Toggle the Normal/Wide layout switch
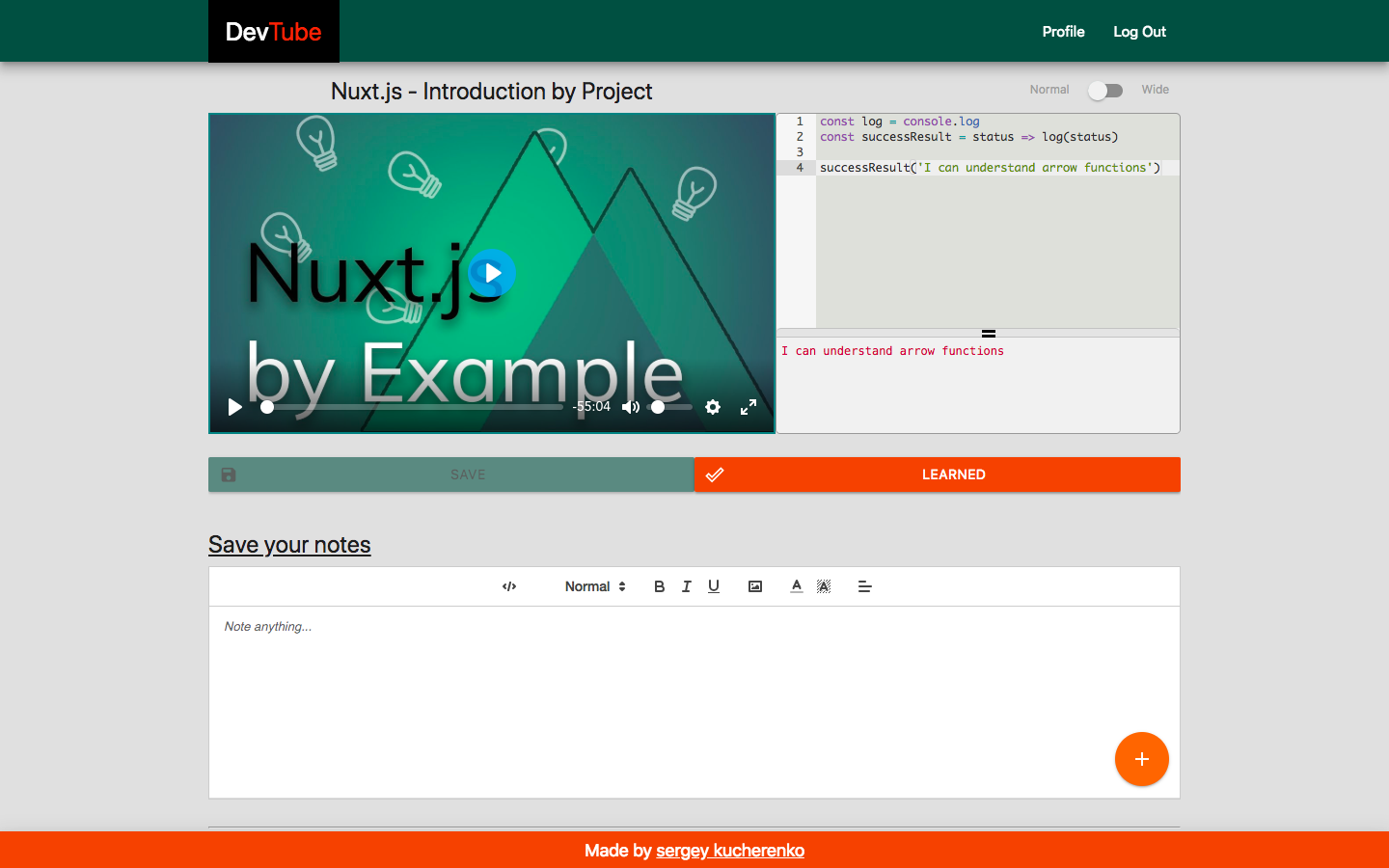Viewport: 1389px width, 868px height. (1104, 89)
